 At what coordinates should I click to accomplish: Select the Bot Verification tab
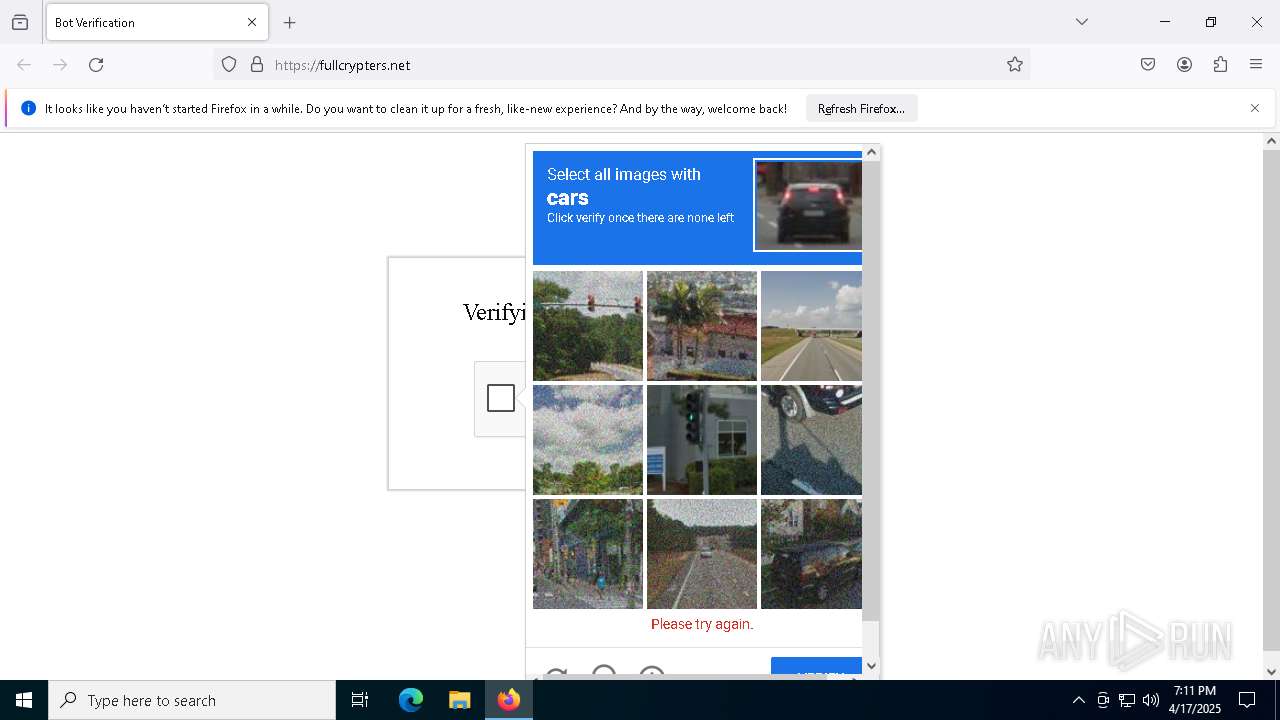157,22
